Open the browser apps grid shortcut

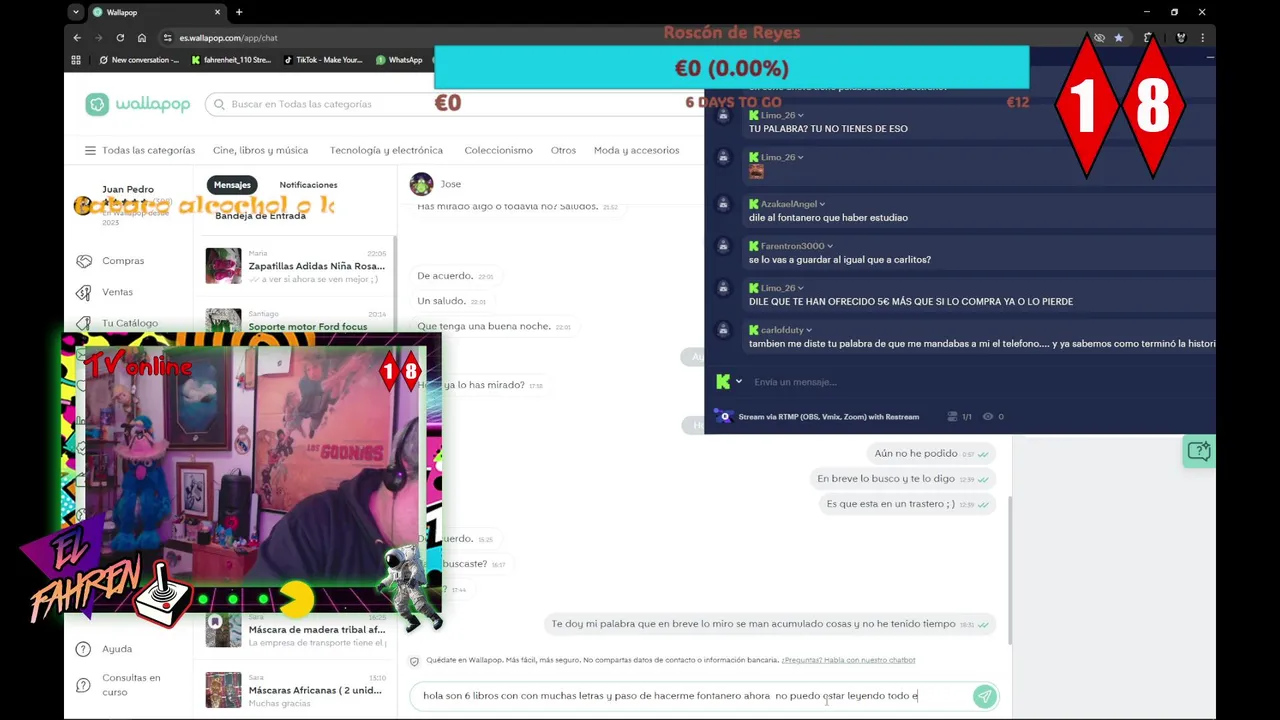point(76,60)
